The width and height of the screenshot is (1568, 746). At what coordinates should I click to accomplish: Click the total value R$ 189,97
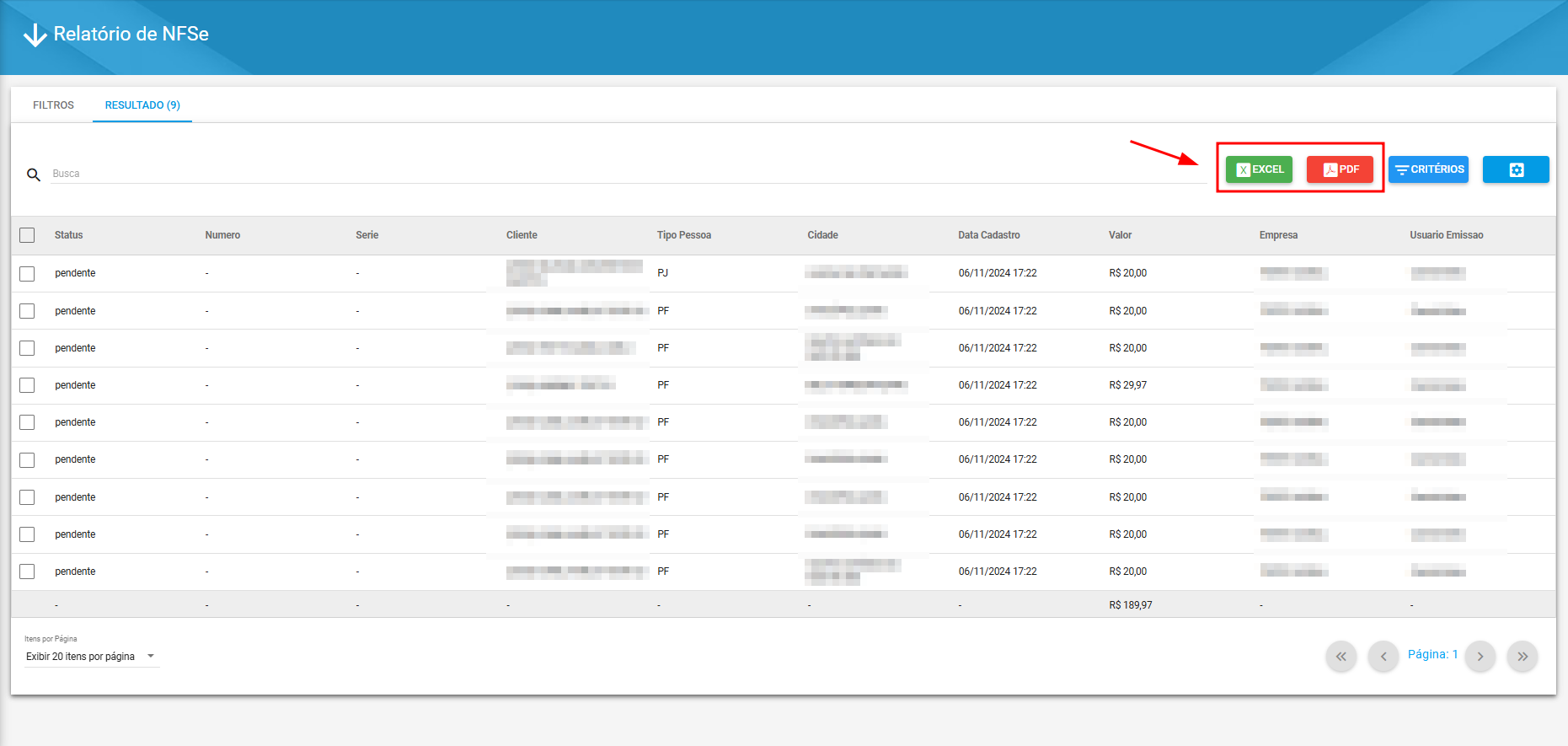(1131, 605)
